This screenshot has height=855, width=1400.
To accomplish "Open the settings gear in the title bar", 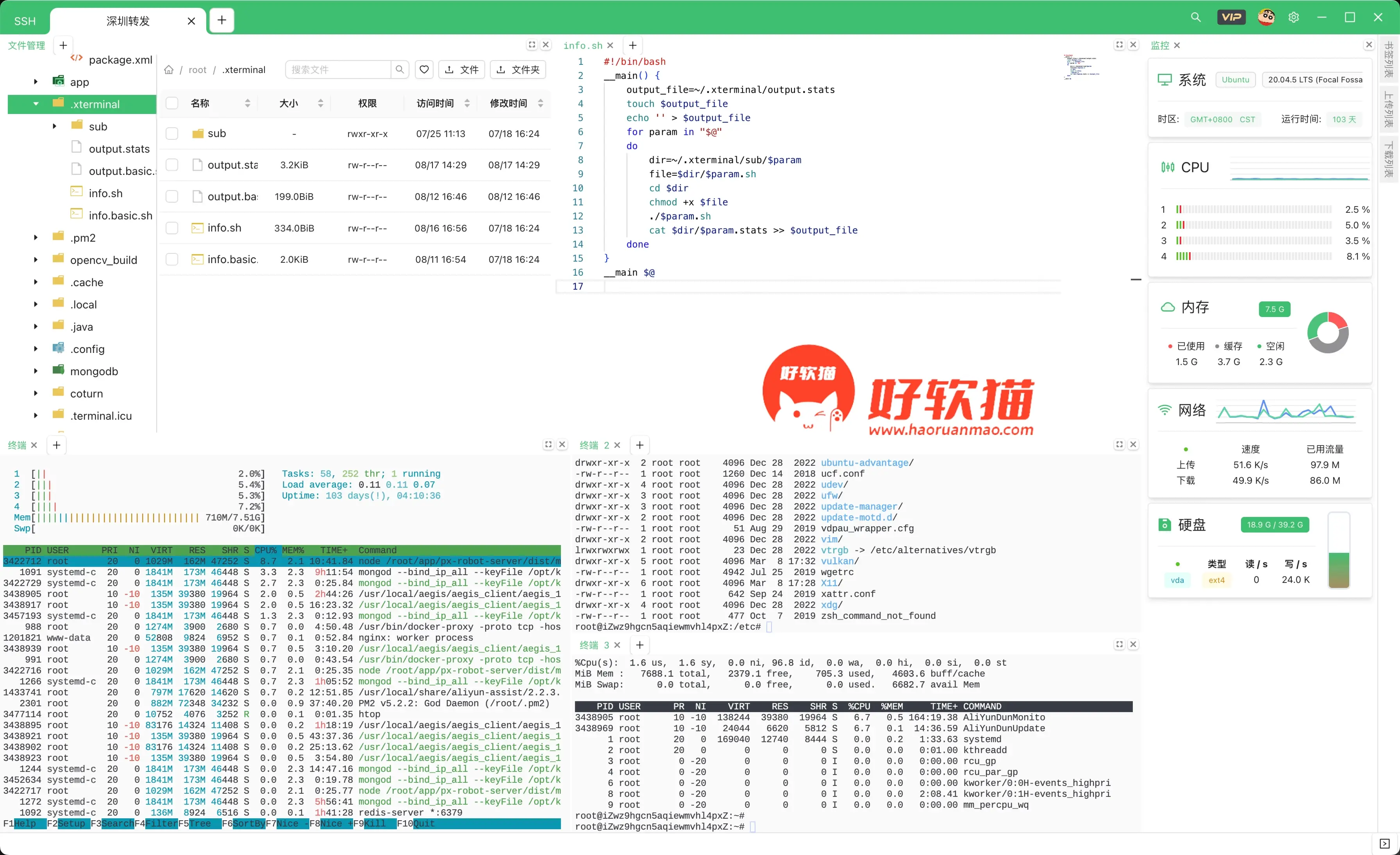I will pyautogui.click(x=1294, y=18).
